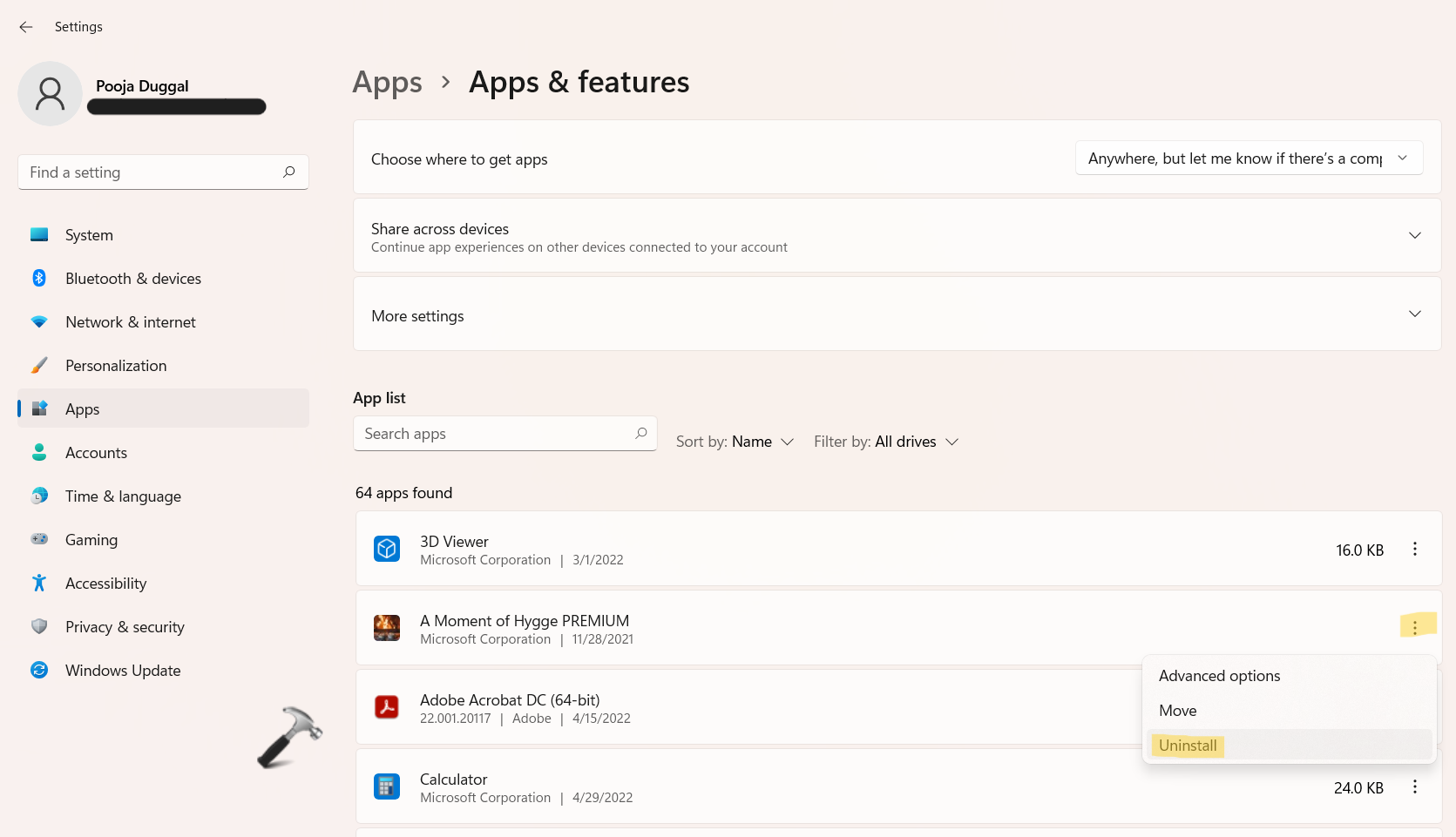Open Windows Update settings section

tap(123, 671)
